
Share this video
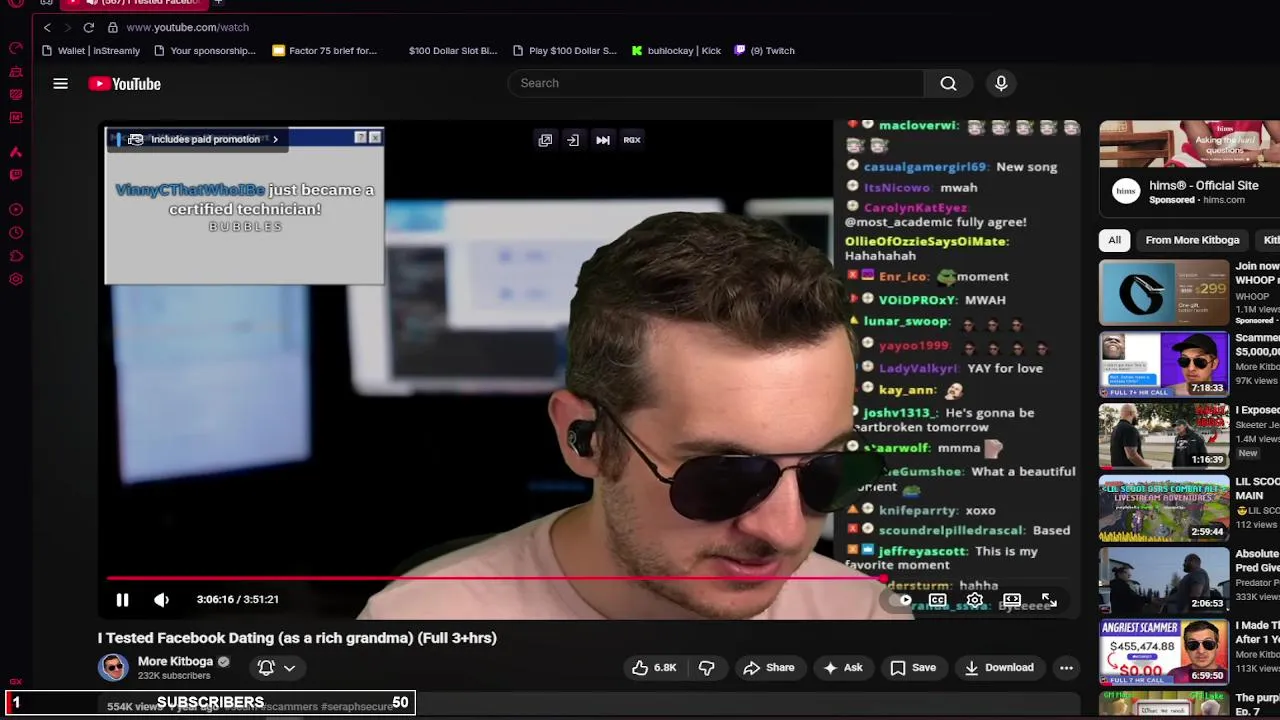(x=768, y=667)
